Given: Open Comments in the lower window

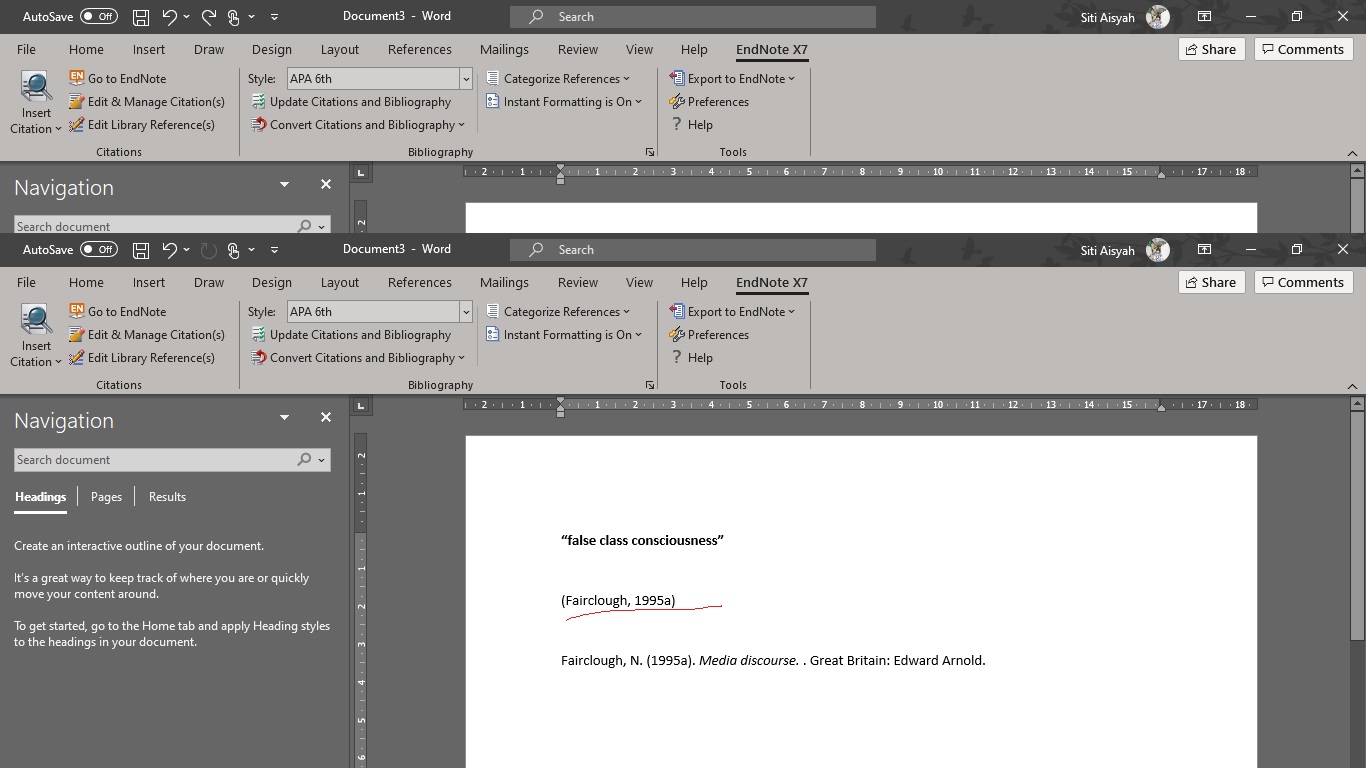Looking at the screenshot, I should (x=1303, y=283).
